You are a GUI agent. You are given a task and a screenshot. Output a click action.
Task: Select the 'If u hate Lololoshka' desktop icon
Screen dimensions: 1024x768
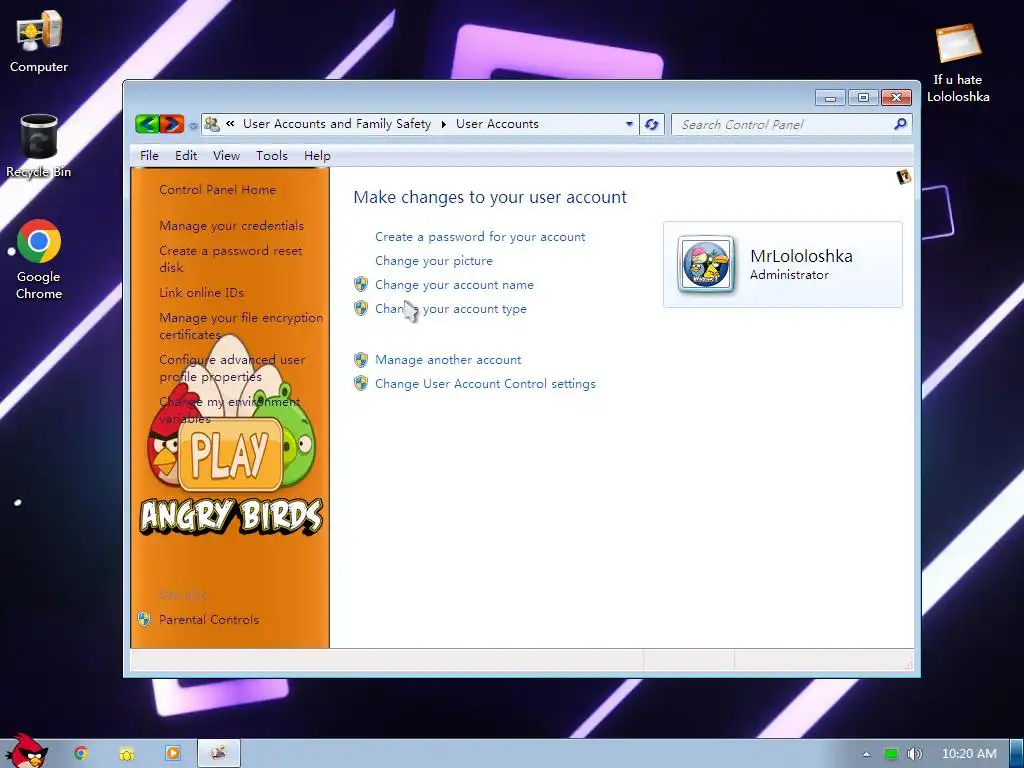[958, 63]
